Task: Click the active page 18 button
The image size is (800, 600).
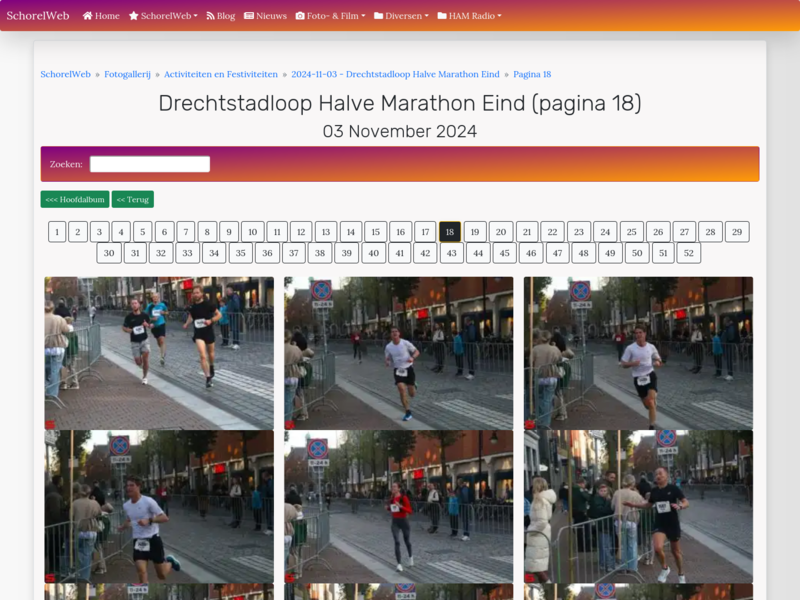Action: 450,232
